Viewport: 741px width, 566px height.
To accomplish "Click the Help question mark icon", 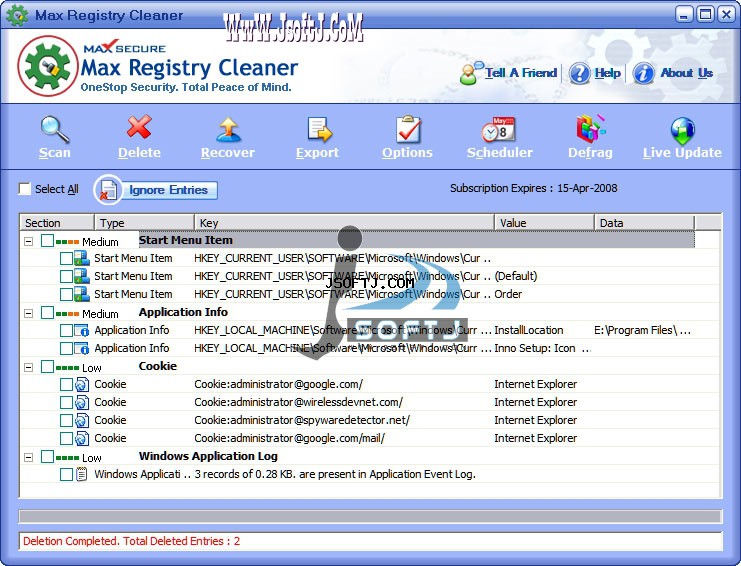I will coord(579,73).
